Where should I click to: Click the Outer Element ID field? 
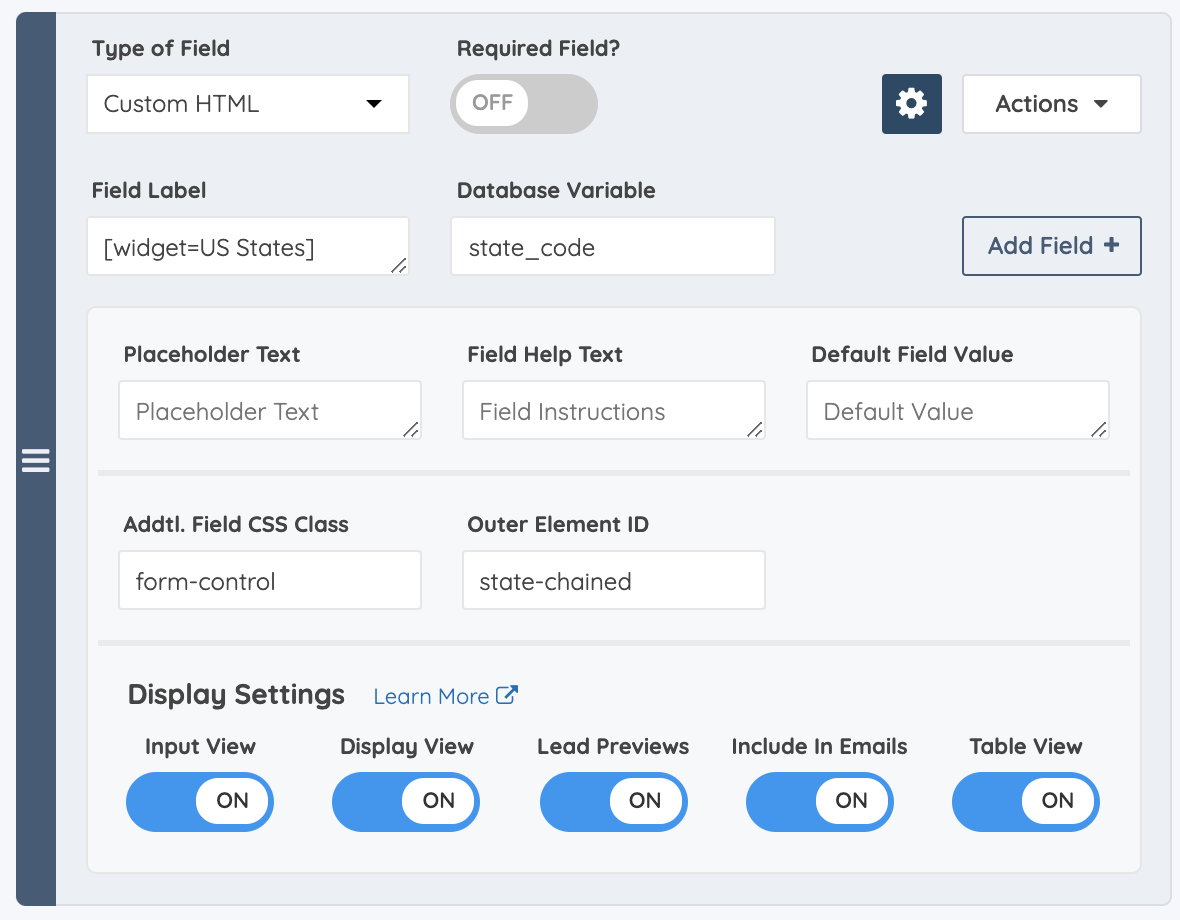[x=613, y=580]
